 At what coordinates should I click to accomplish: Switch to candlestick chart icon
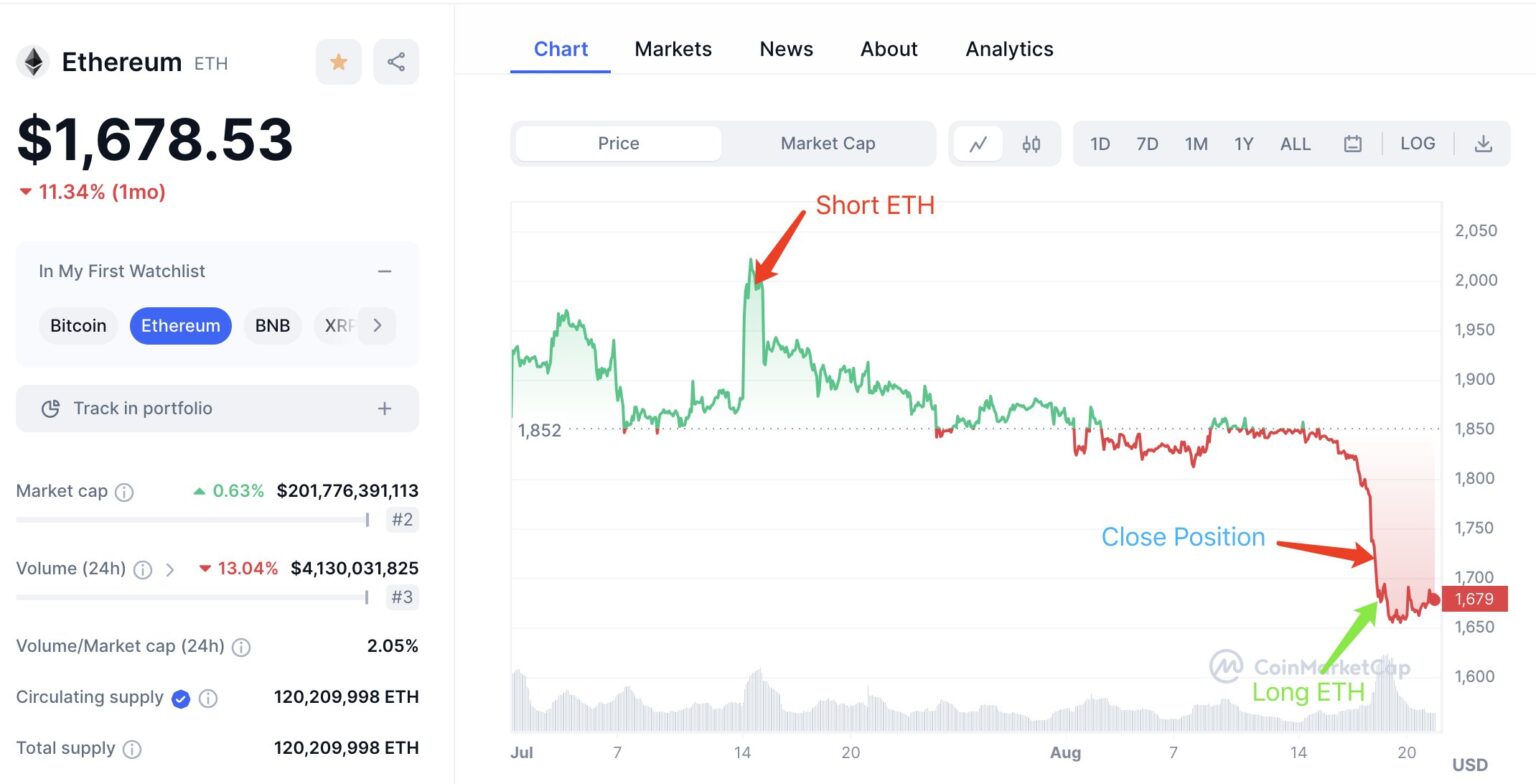(x=1031, y=144)
